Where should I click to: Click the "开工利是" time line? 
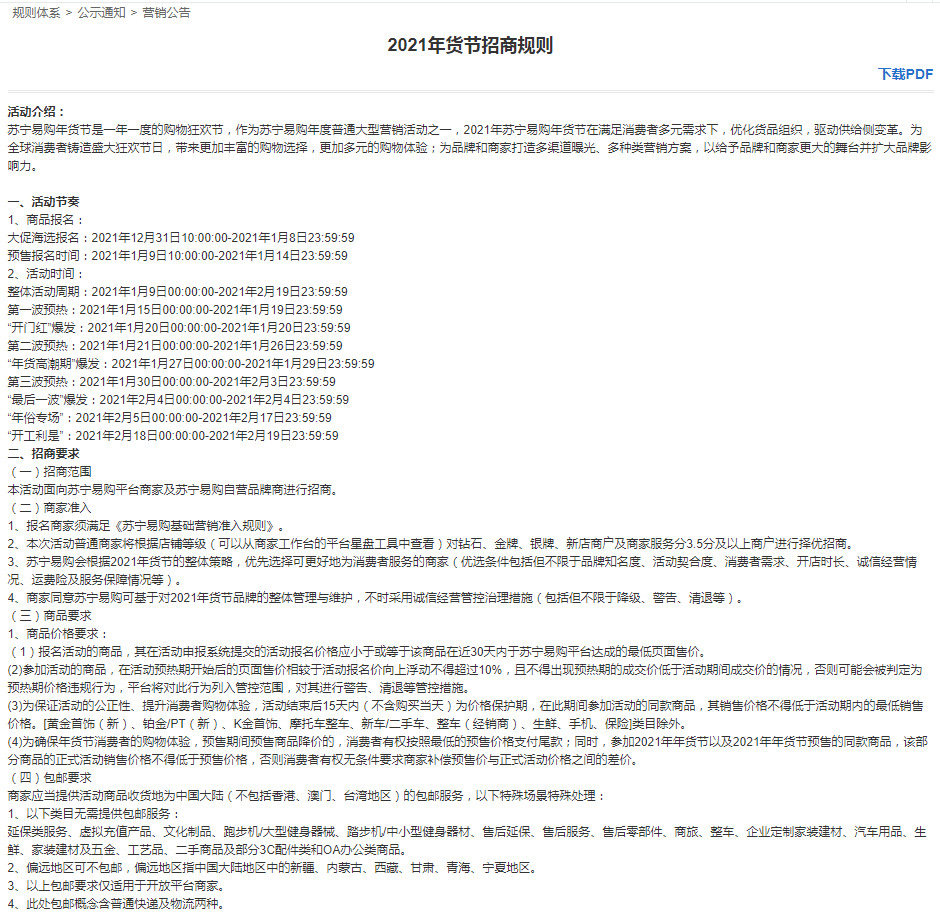tap(173, 435)
